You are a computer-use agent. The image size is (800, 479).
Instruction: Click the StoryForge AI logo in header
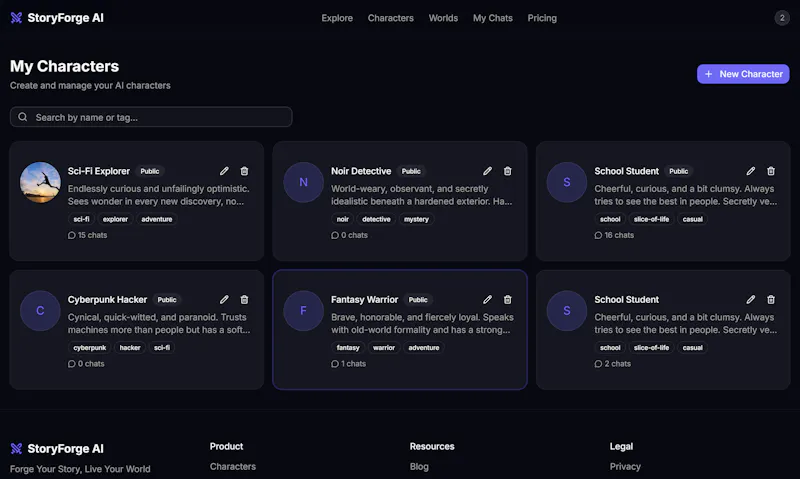pyautogui.click(x=57, y=18)
